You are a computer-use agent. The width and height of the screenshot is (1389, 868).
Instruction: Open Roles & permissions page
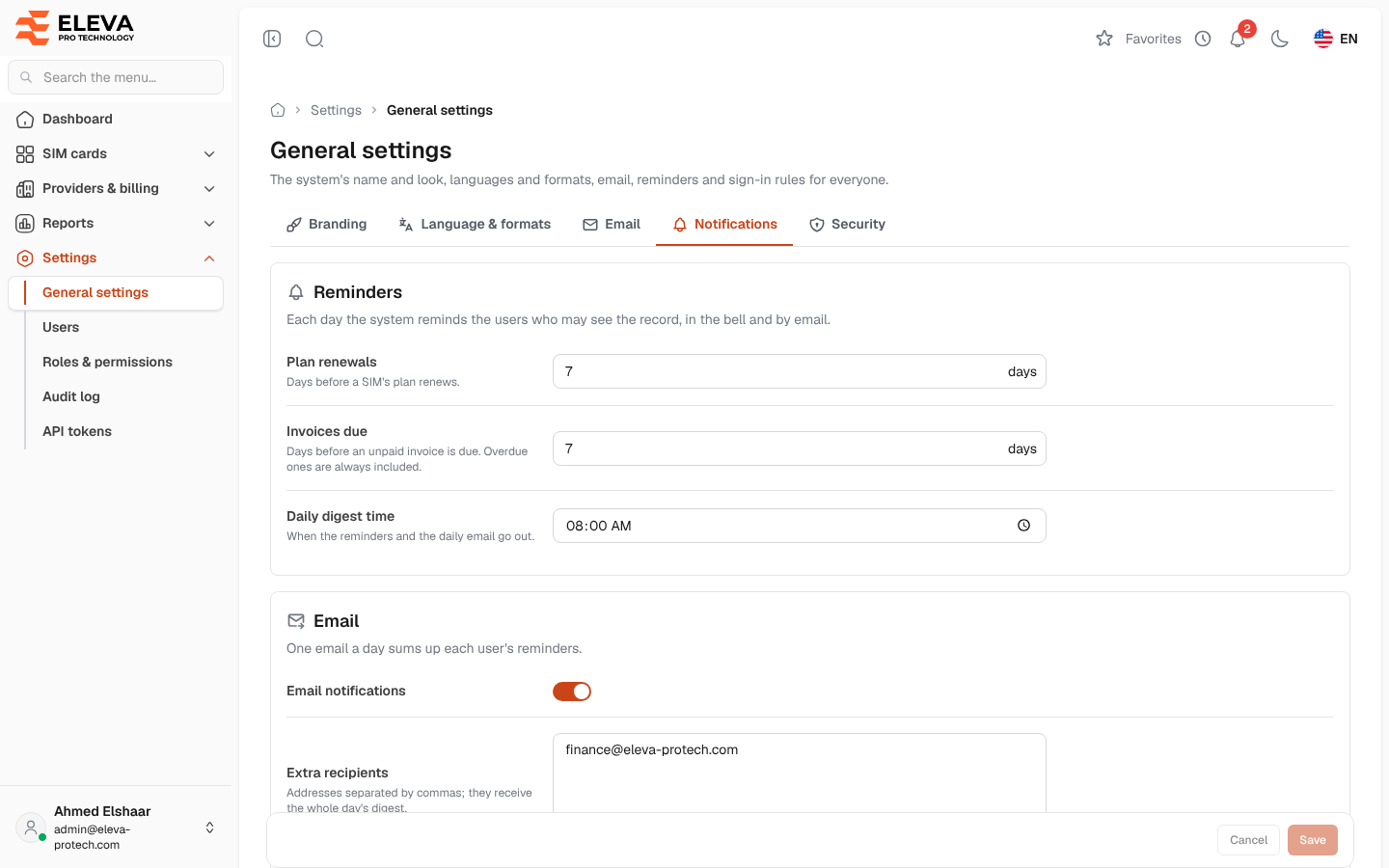107,363
